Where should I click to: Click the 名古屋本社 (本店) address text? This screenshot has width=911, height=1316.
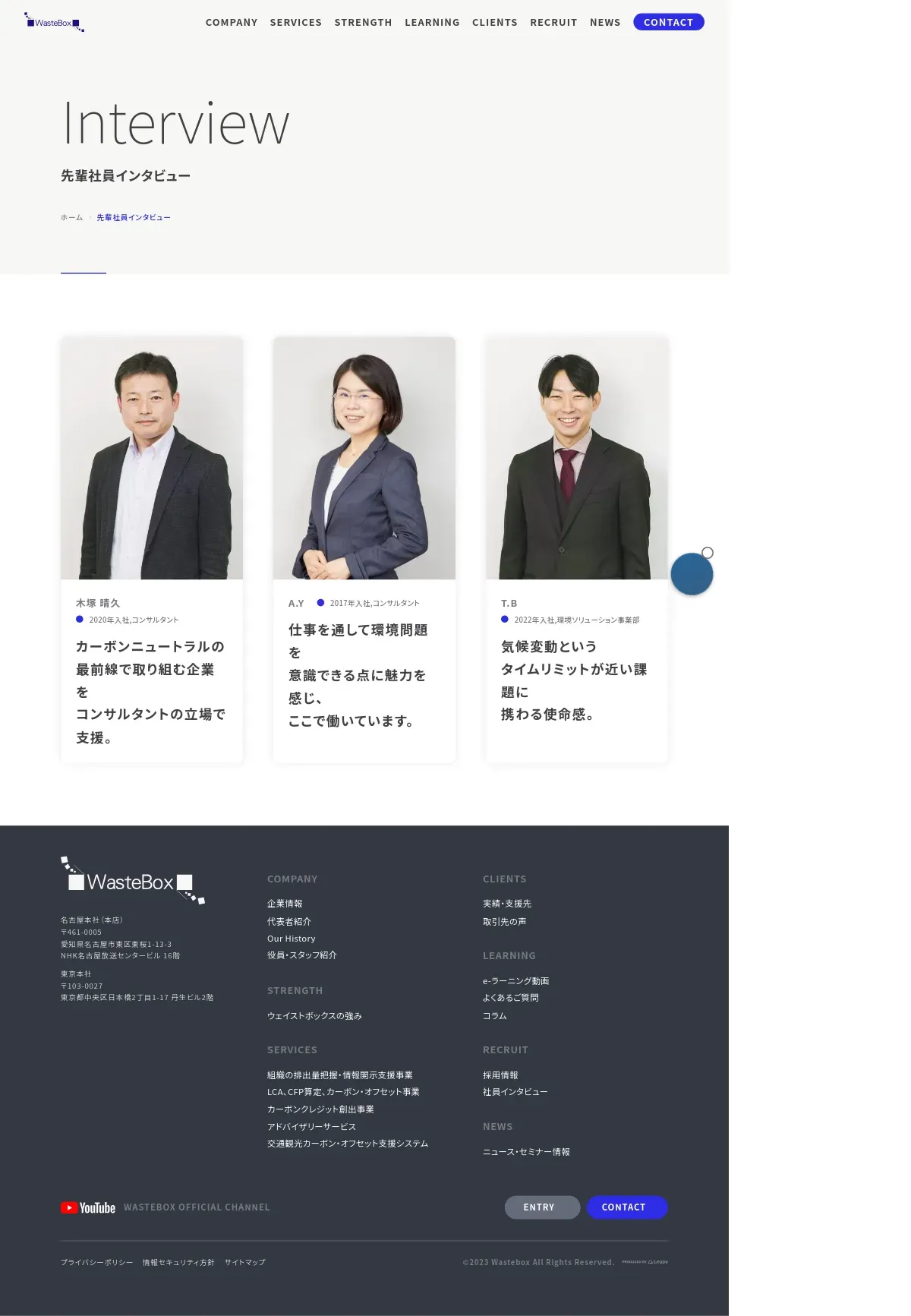(121, 938)
